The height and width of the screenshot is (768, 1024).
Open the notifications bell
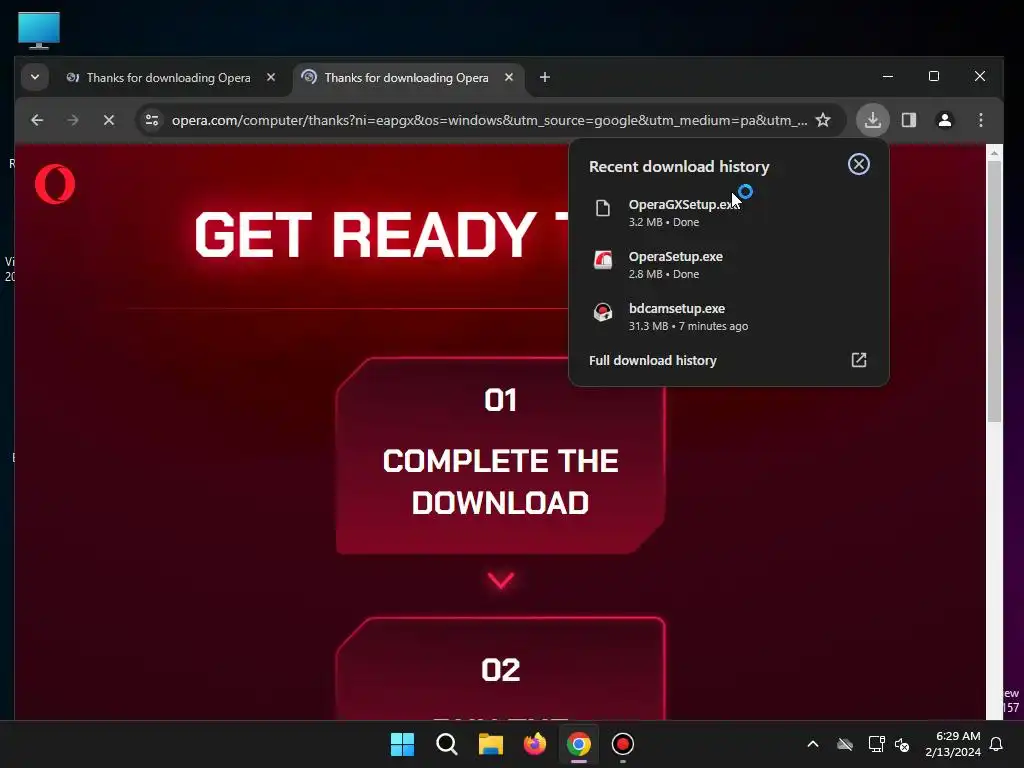pos(997,744)
